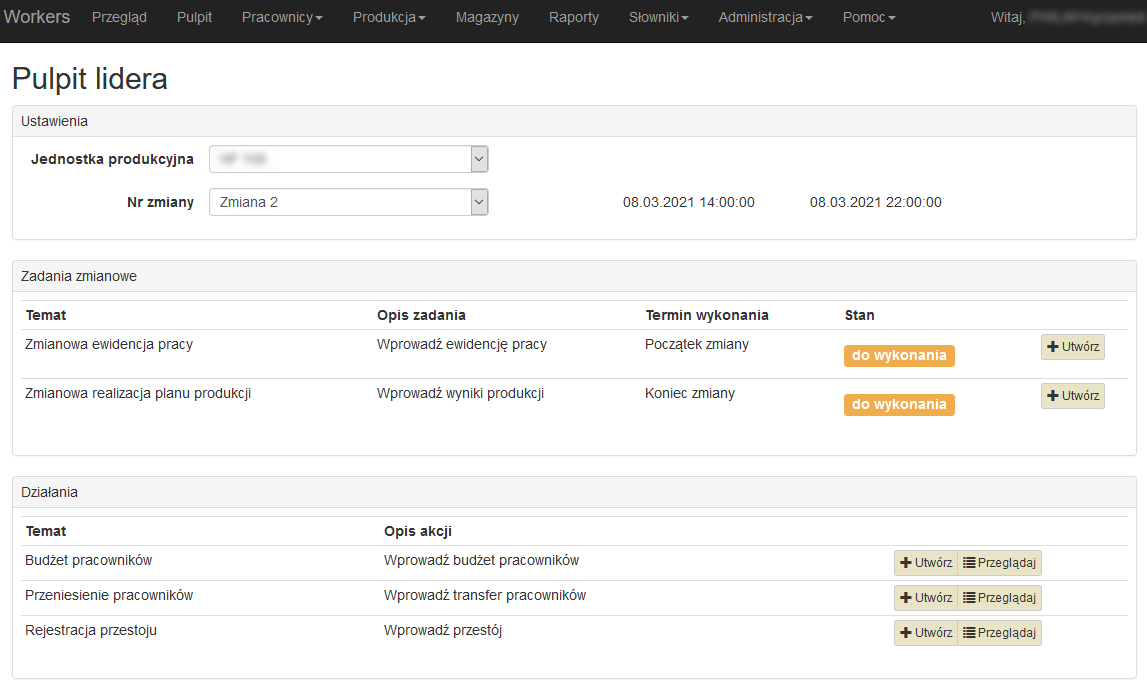1147x680 pixels.
Task: Open the Słowniki dropdown menu
Action: [x=658, y=17]
